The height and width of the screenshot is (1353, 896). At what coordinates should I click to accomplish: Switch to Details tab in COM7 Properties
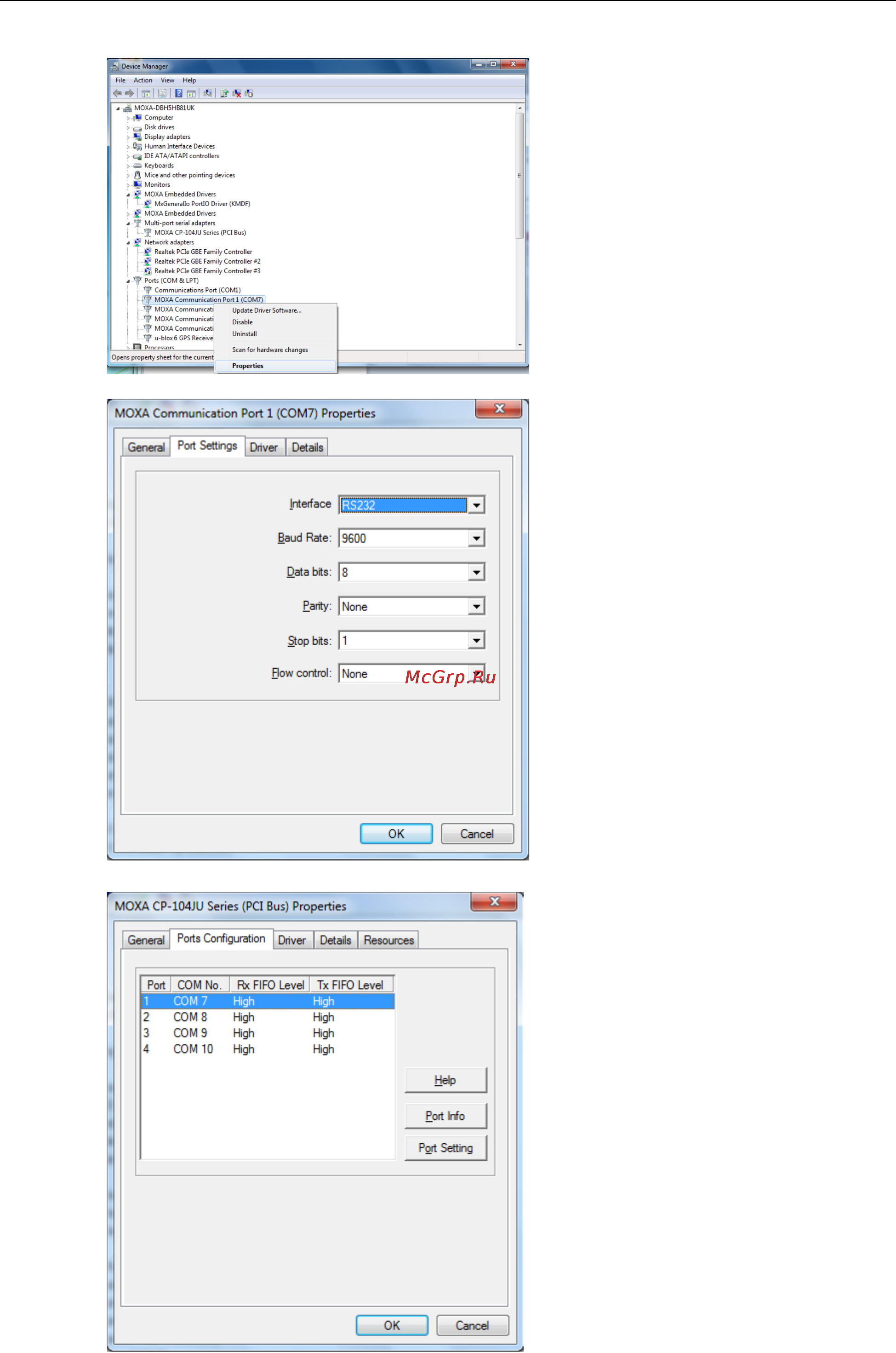[x=308, y=447]
